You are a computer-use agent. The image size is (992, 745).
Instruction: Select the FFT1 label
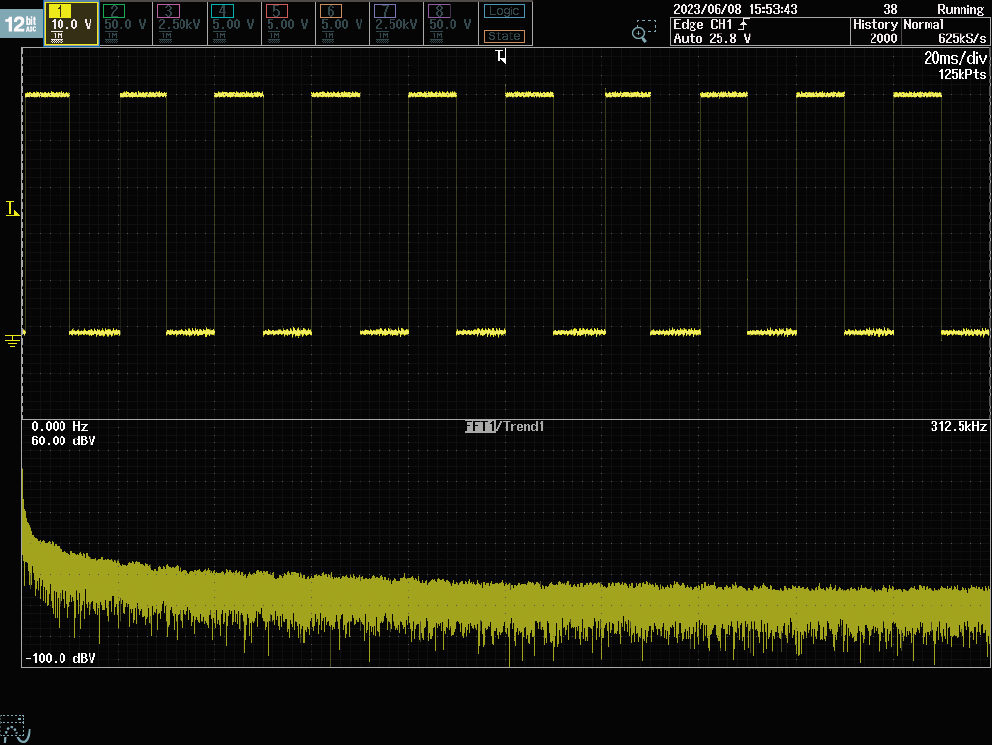point(480,426)
